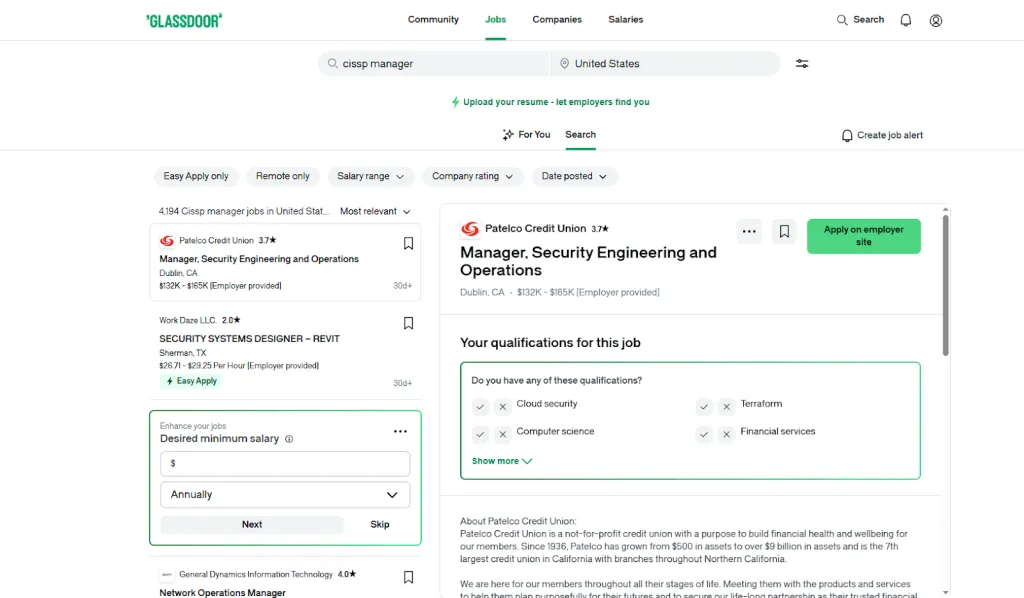Click United States location field
This screenshot has height=598, width=1024.
pyautogui.click(x=665, y=63)
